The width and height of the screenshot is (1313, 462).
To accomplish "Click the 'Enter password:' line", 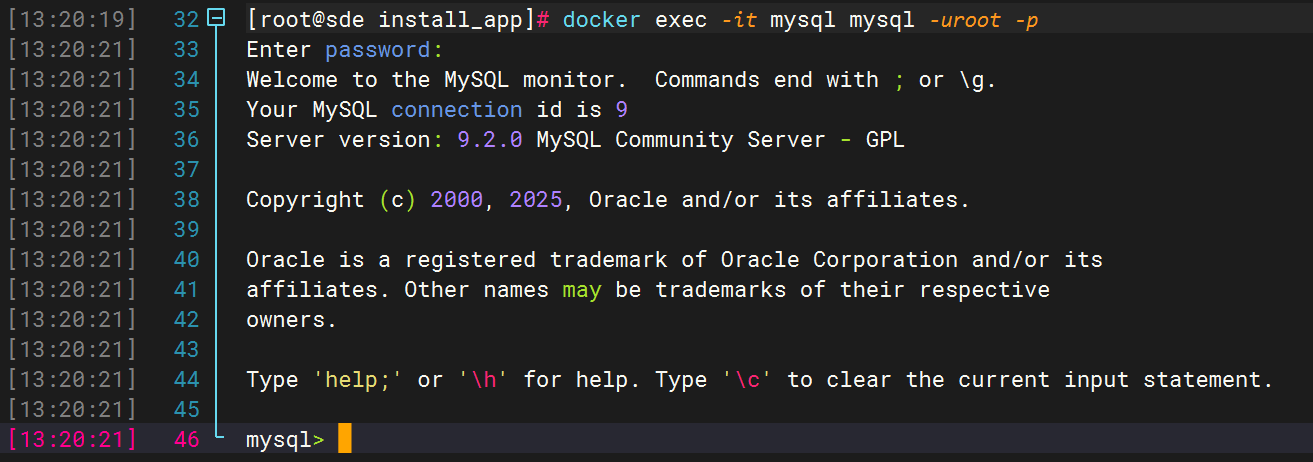I will tap(344, 49).
